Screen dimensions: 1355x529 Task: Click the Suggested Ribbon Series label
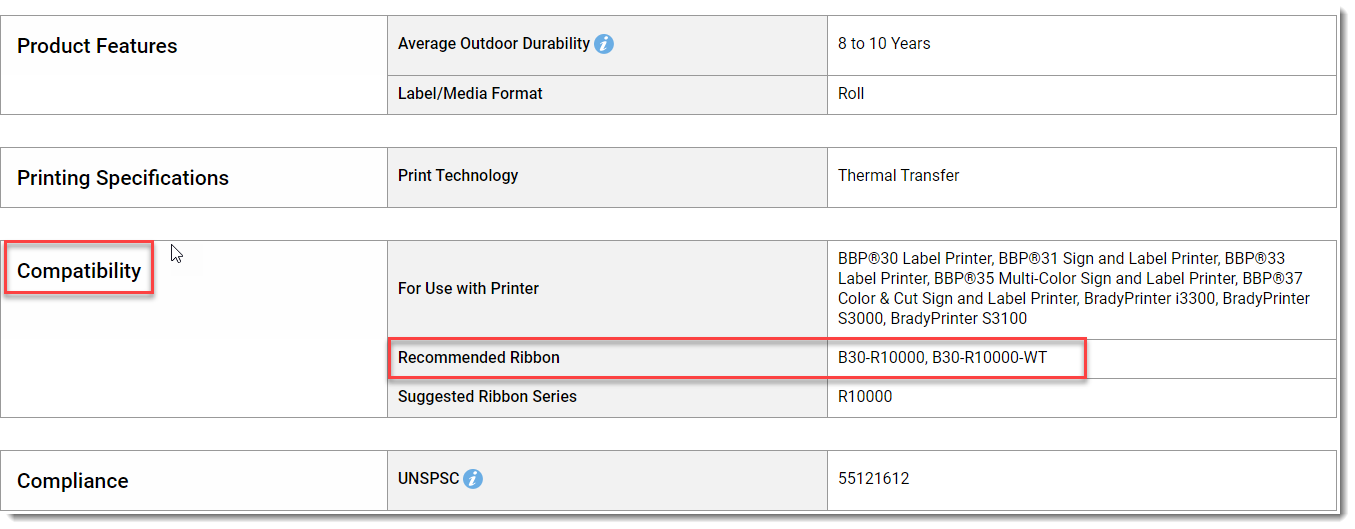(x=487, y=397)
